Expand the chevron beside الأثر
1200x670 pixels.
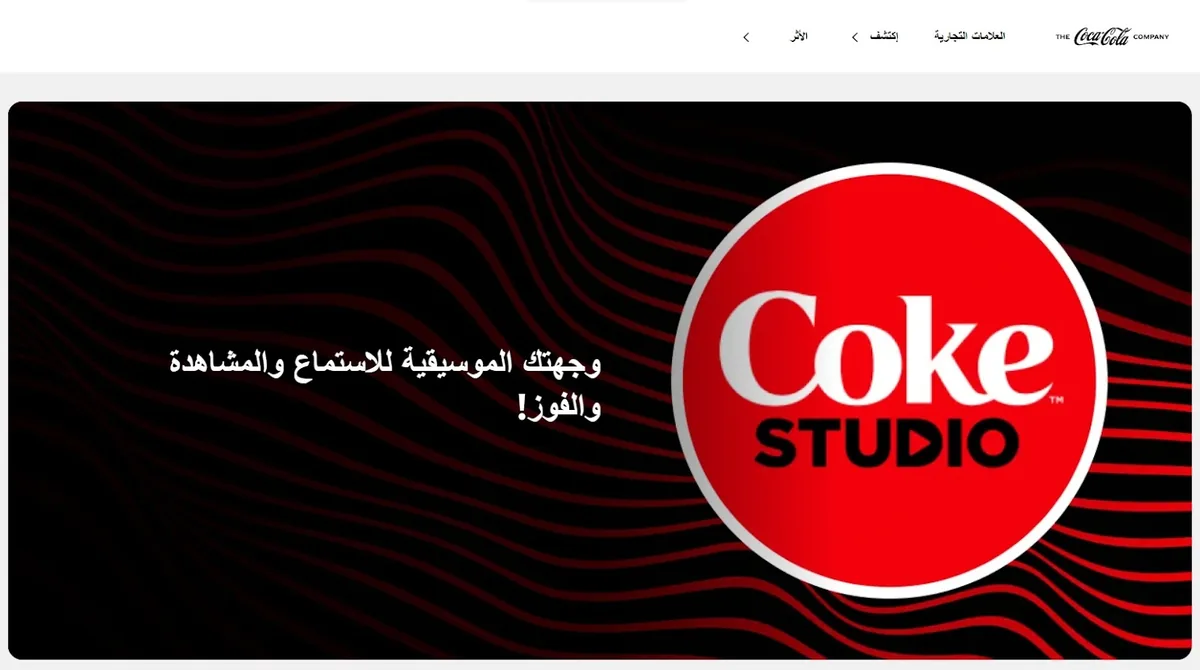tap(746, 38)
